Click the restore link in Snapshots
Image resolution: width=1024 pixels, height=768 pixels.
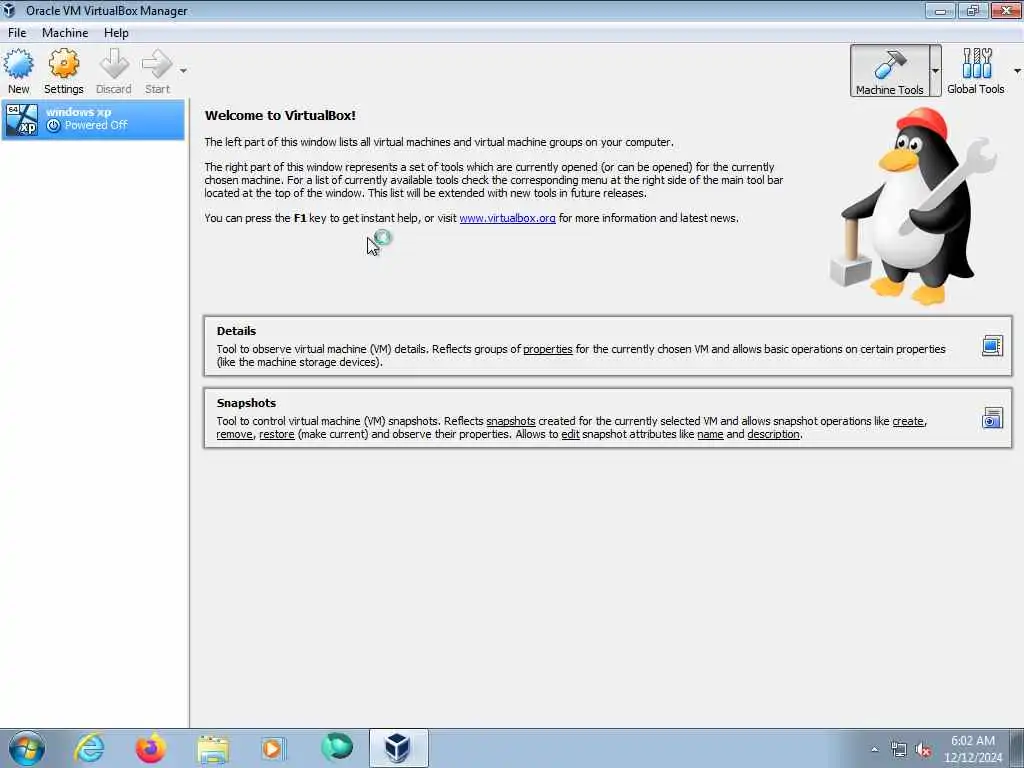coord(277,434)
